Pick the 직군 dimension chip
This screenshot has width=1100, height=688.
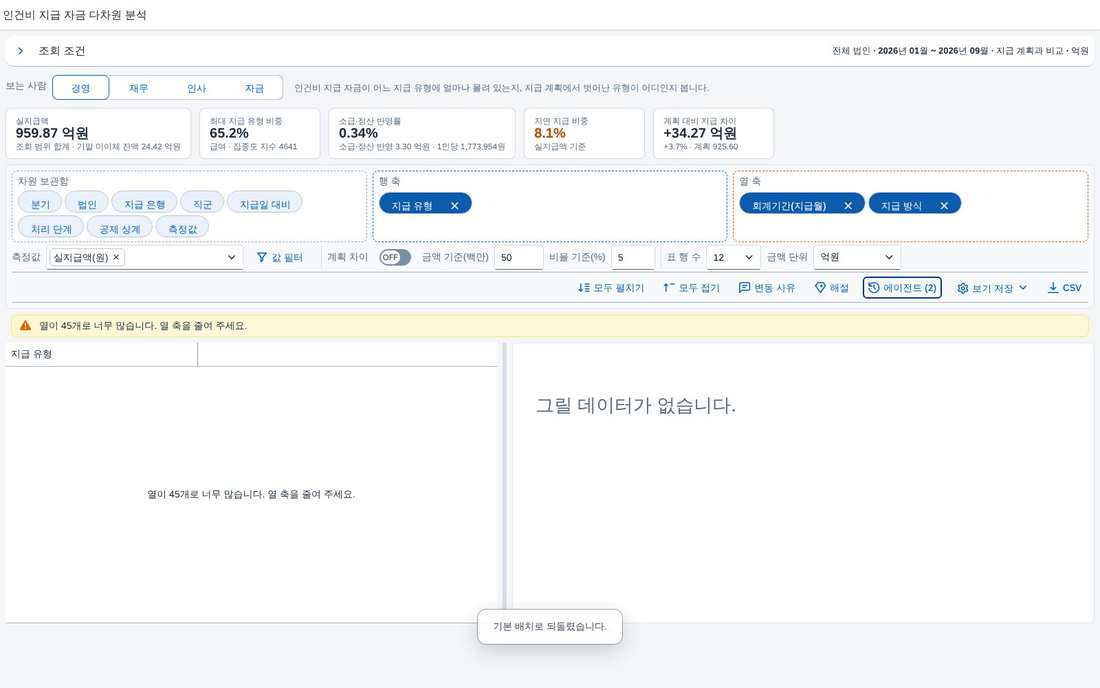[x=202, y=204]
